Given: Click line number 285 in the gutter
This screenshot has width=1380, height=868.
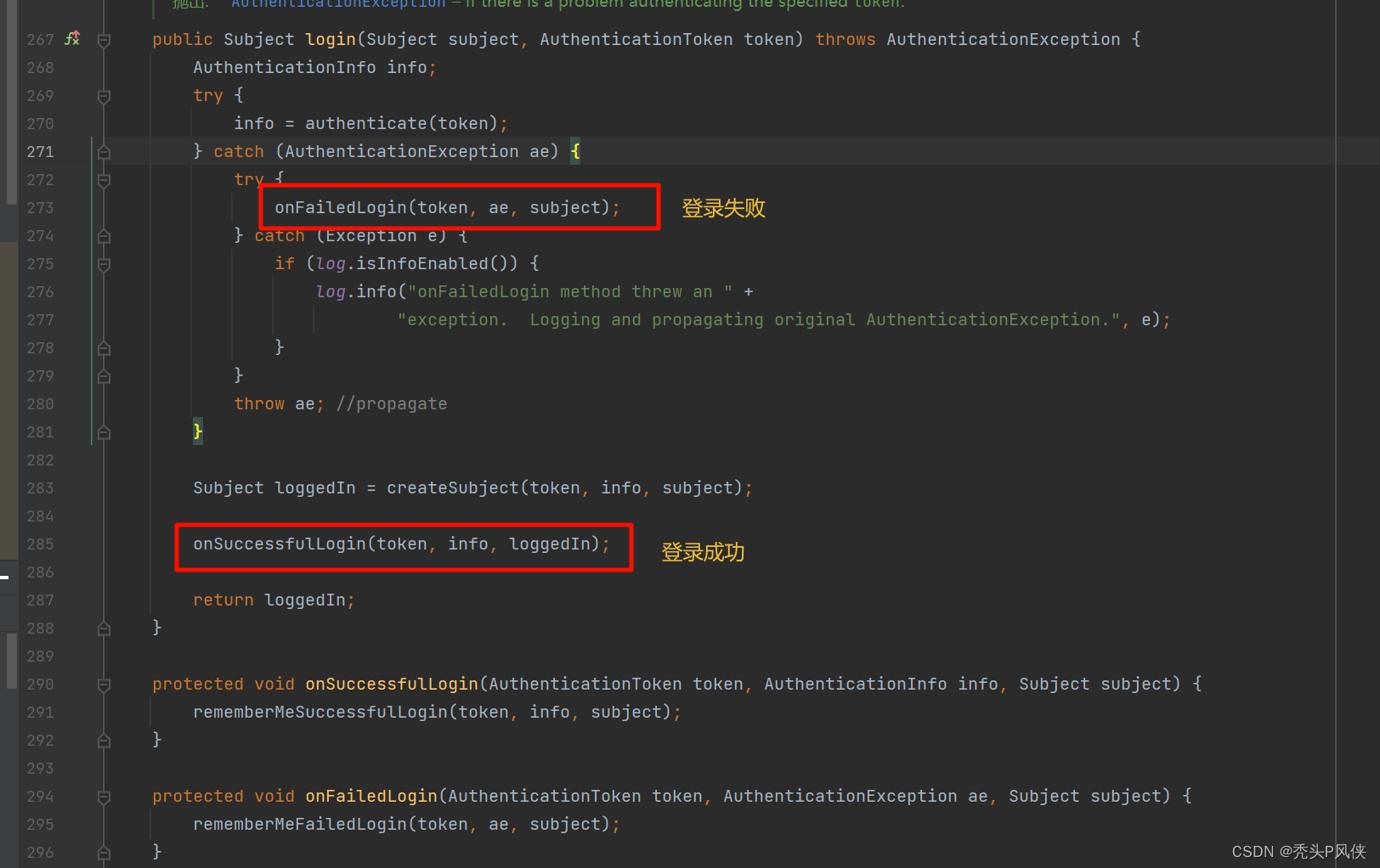Looking at the screenshot, I should pos(40,544).
